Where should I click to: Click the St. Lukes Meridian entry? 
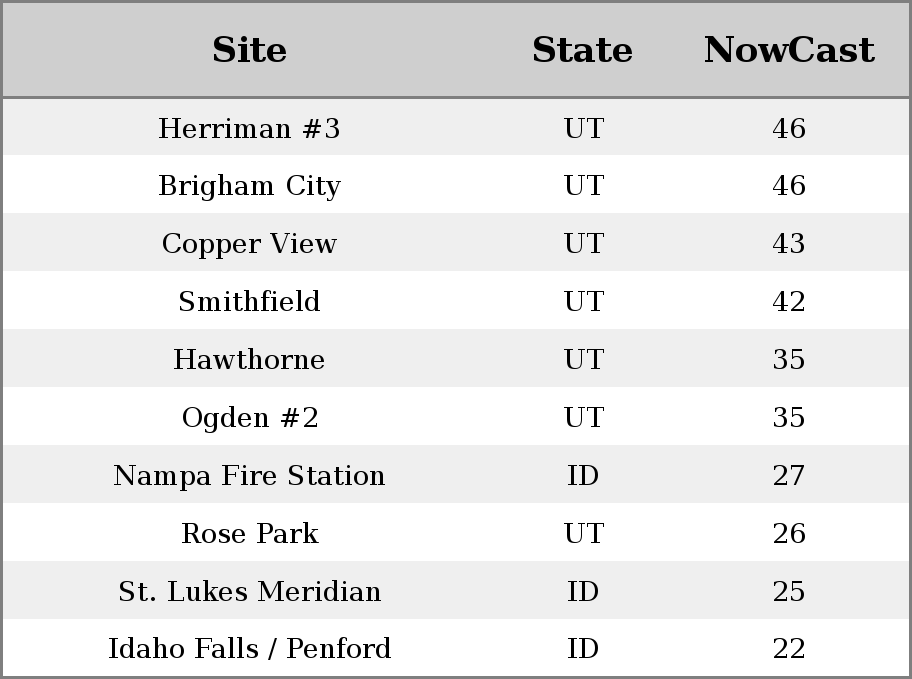pos(250,591)
